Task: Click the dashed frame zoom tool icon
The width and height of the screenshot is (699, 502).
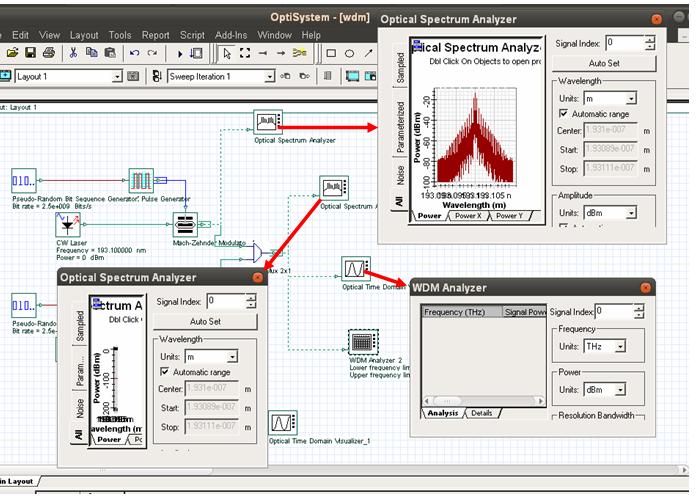Action: pyautogui.click(x=245, y=53)
